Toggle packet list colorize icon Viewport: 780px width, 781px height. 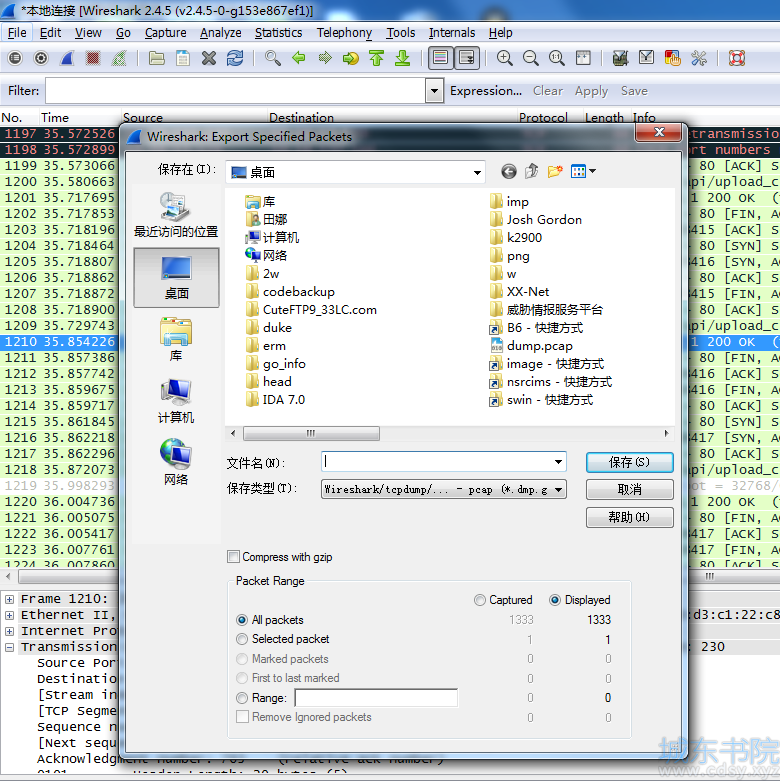440,58
